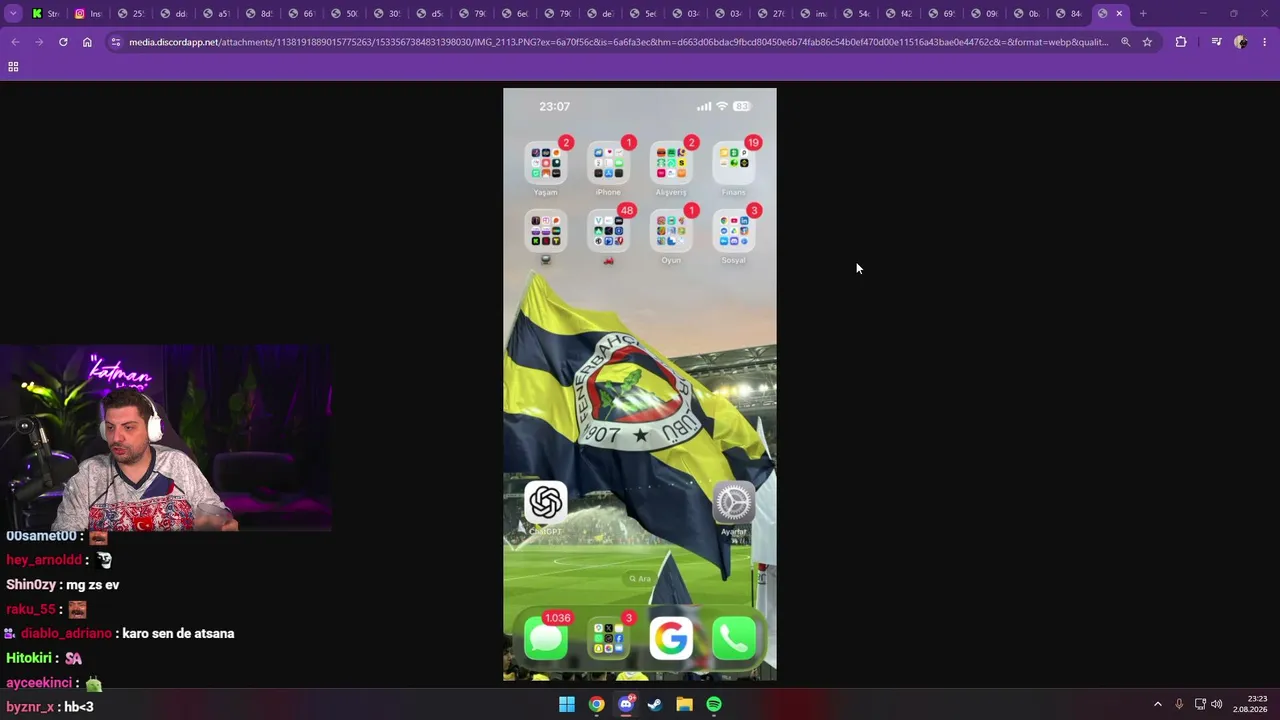This screenshot has width=1280, height=720.
Task: Close the active image tab
Action: (1119, 14)
